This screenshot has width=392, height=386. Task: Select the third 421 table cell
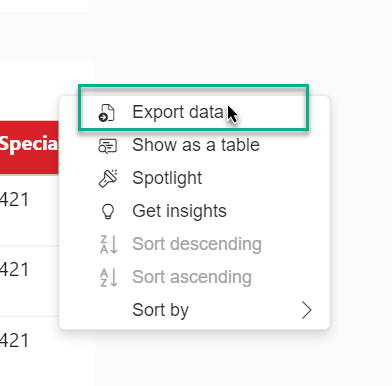coord(14,340)
